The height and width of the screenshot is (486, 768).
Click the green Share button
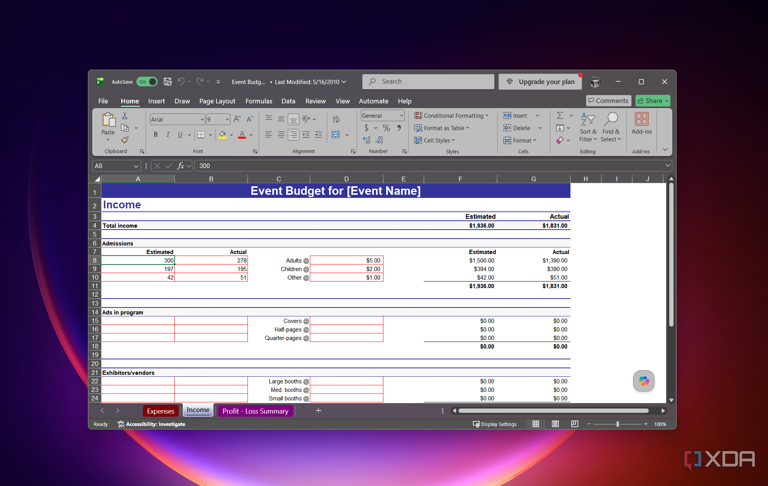click(x=653, y=100)
